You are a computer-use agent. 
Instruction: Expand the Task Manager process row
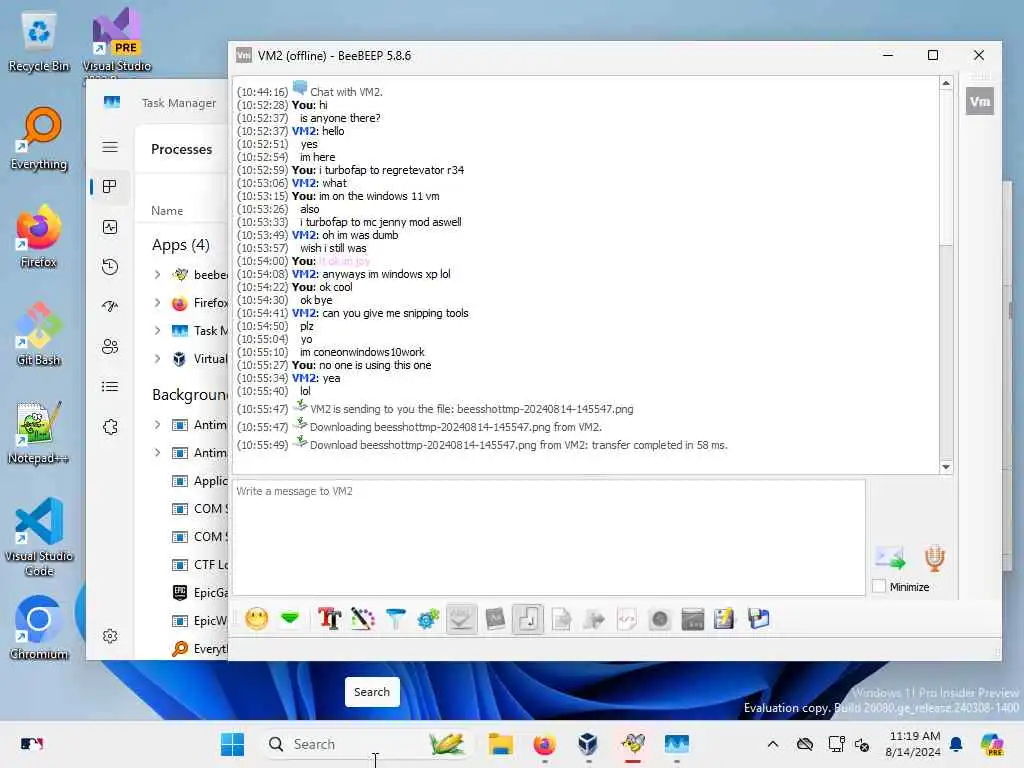pyautogui.click(x=157, y=330)
